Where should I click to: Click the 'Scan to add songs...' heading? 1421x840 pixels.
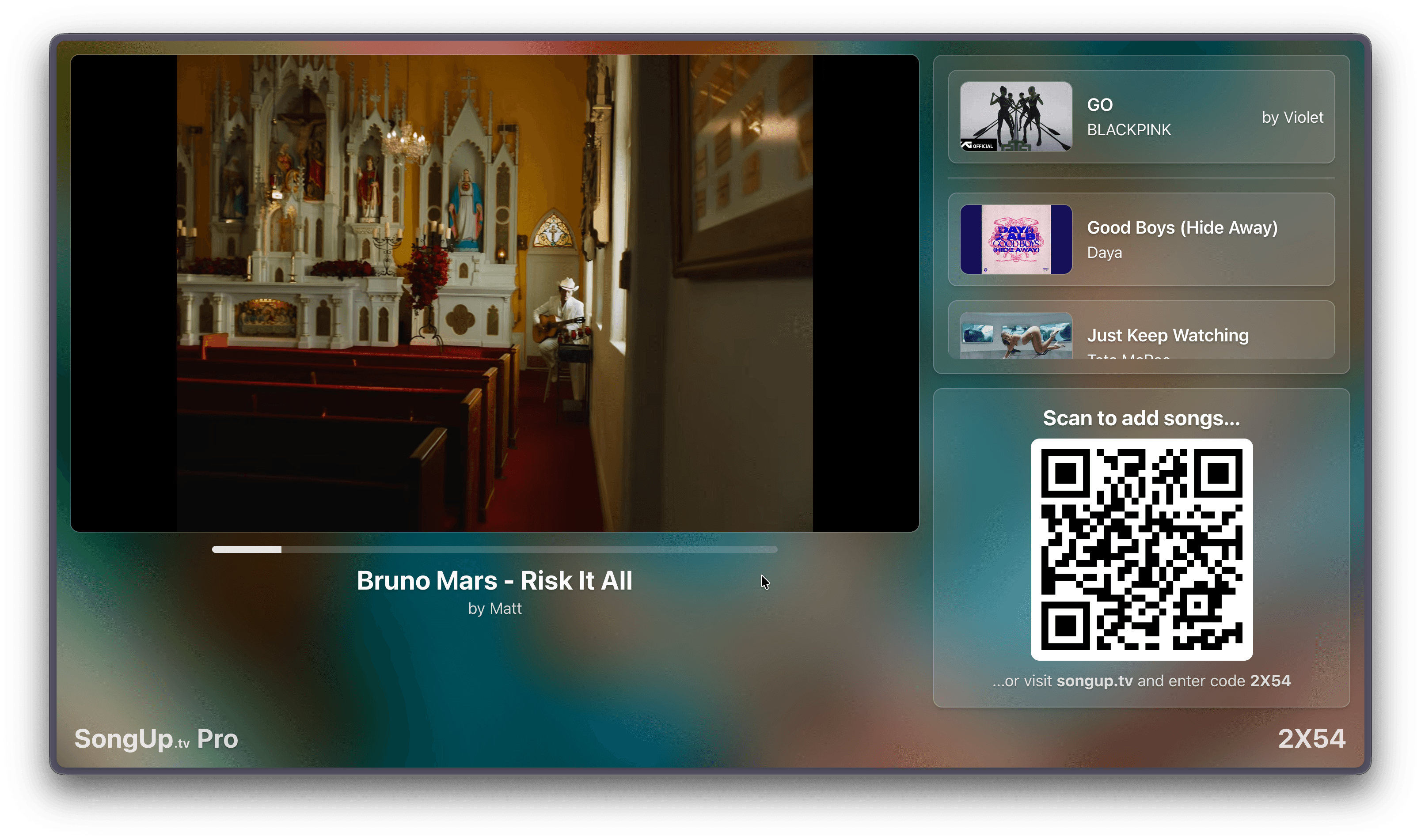[1141, 418]
